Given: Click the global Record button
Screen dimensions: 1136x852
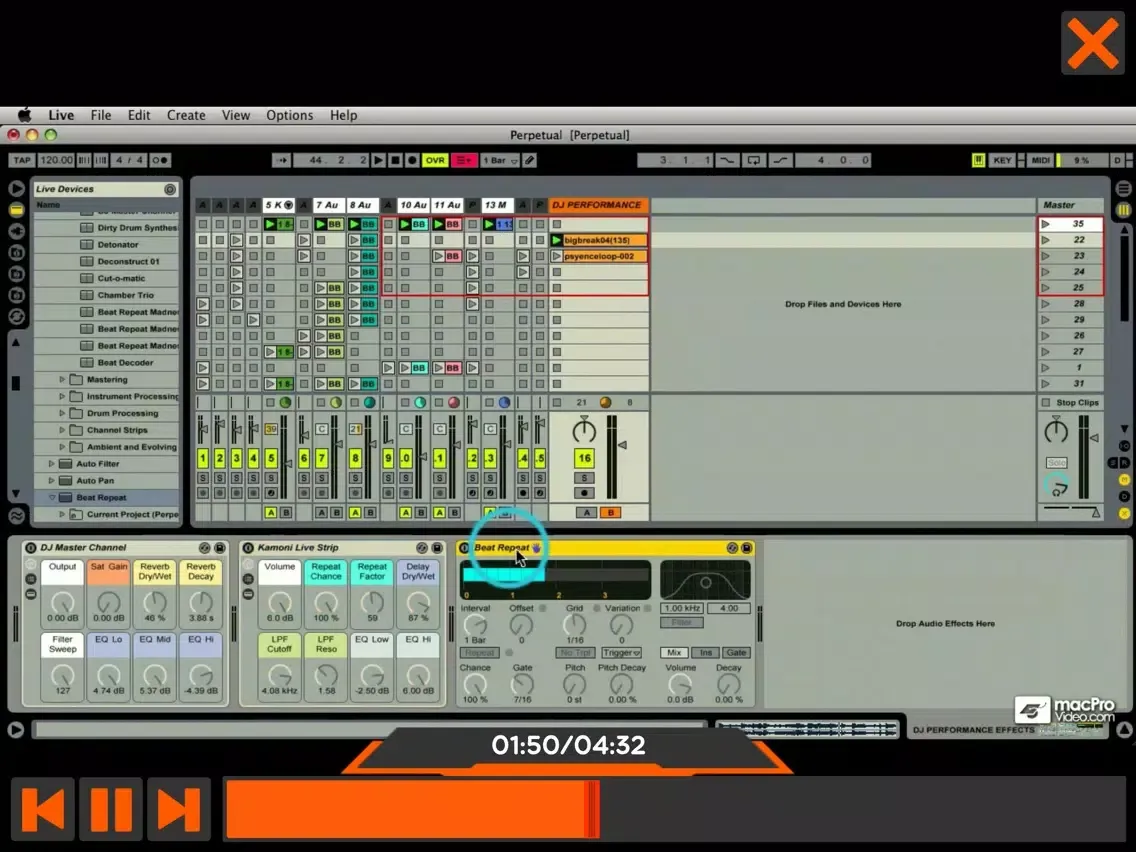Looking at the screenshot, I should point(412,160).
